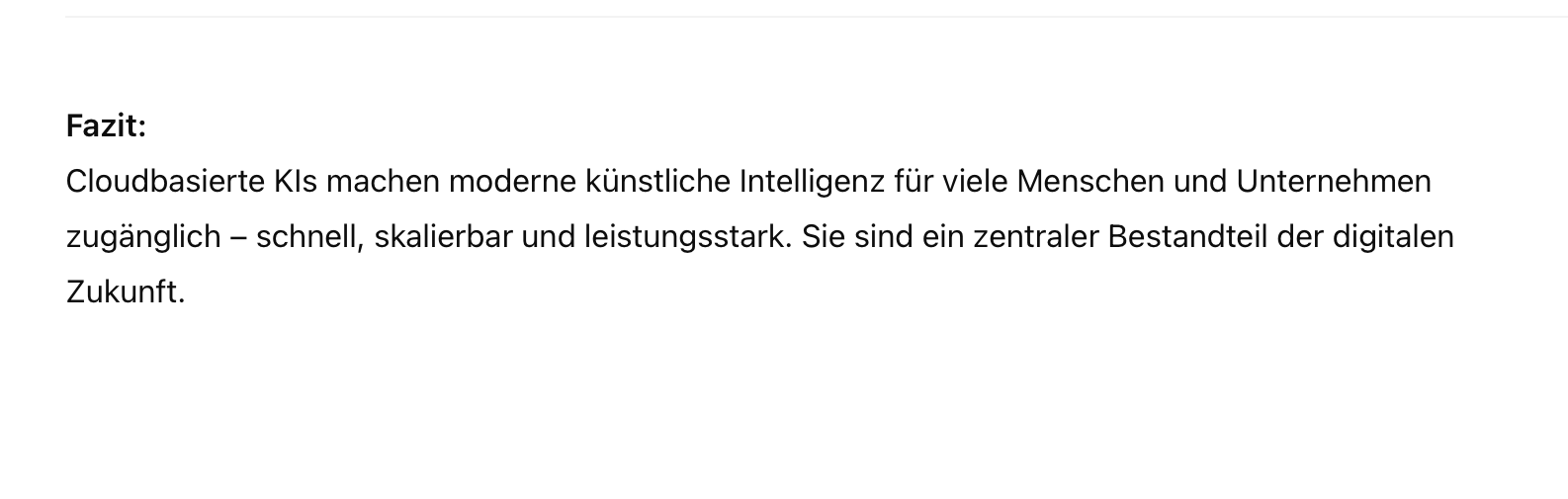Click the word 'viele'

pos(975,182)
